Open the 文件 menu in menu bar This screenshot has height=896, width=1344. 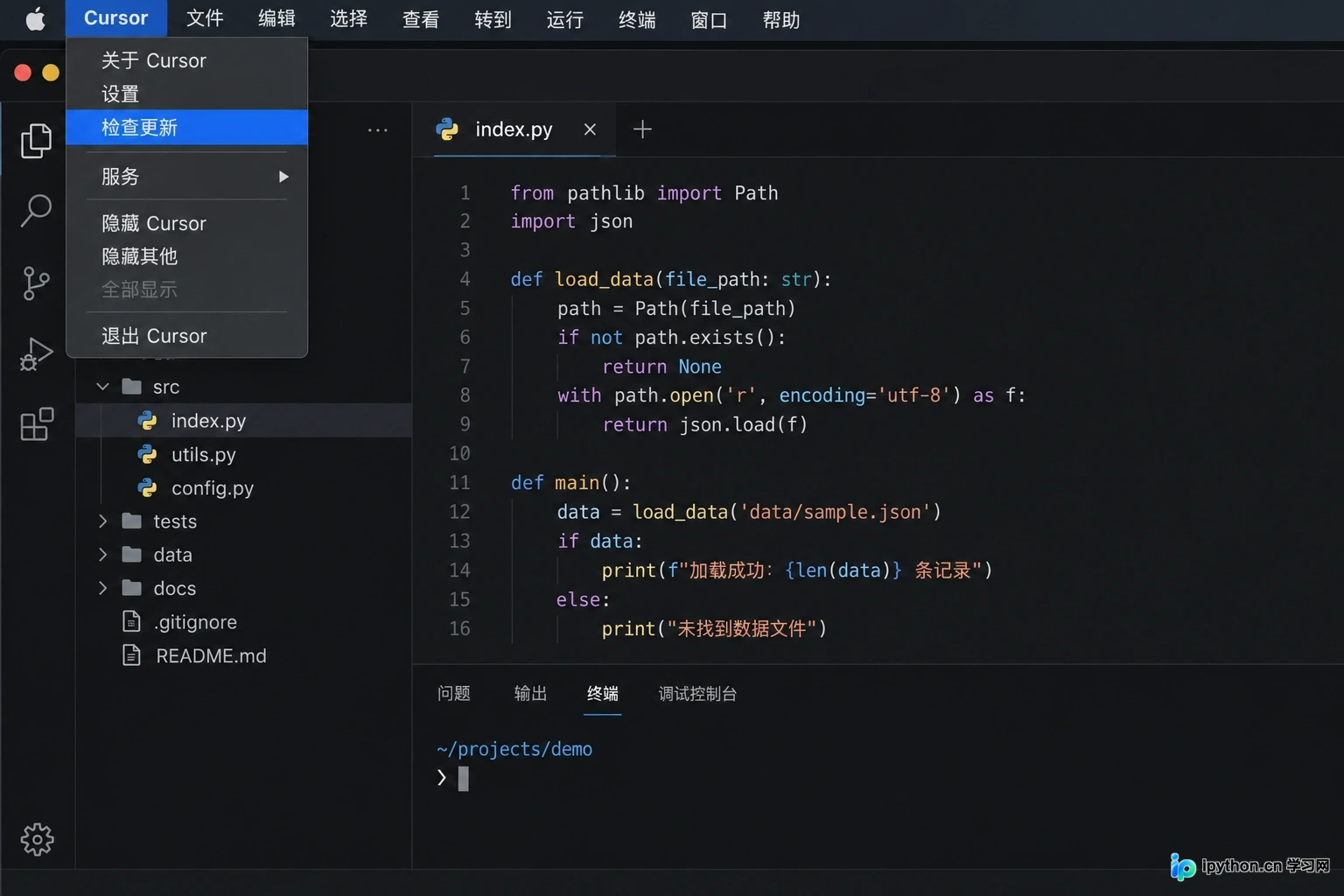coord(205,18)
